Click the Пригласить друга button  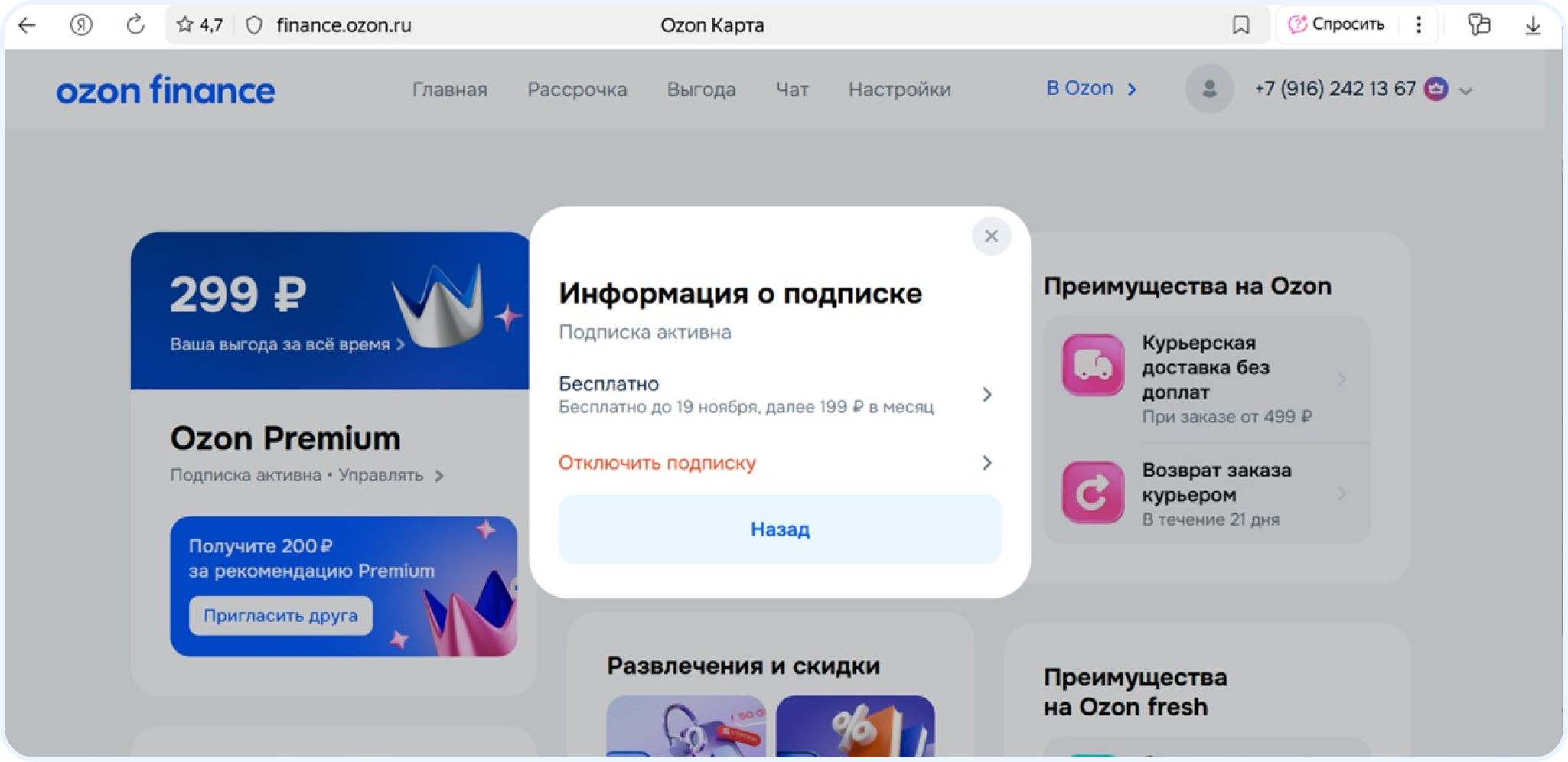[x=281, y=616]
